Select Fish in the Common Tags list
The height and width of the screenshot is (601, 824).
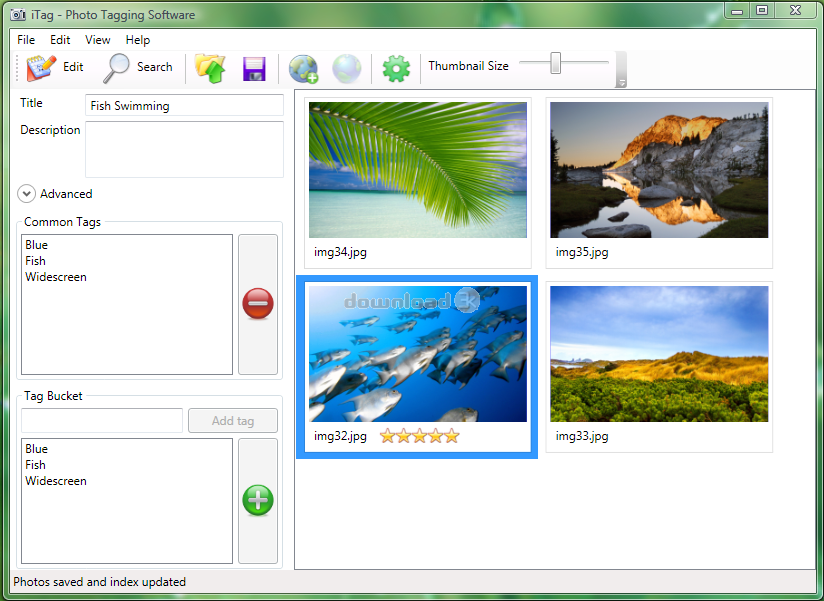tap(36, 261)
